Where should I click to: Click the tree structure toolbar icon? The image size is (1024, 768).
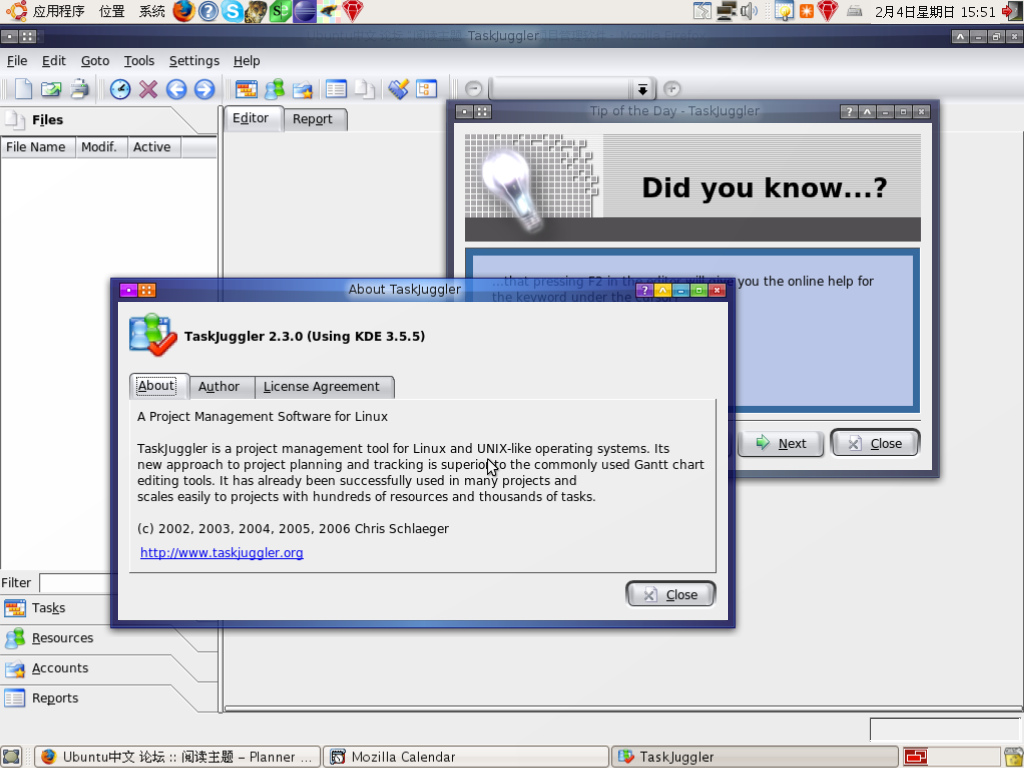click(426, 89)
